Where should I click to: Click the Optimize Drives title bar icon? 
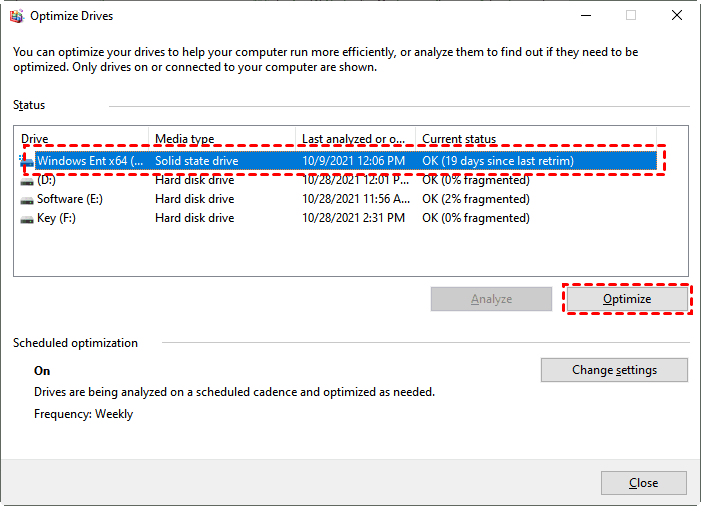point(15,16)
